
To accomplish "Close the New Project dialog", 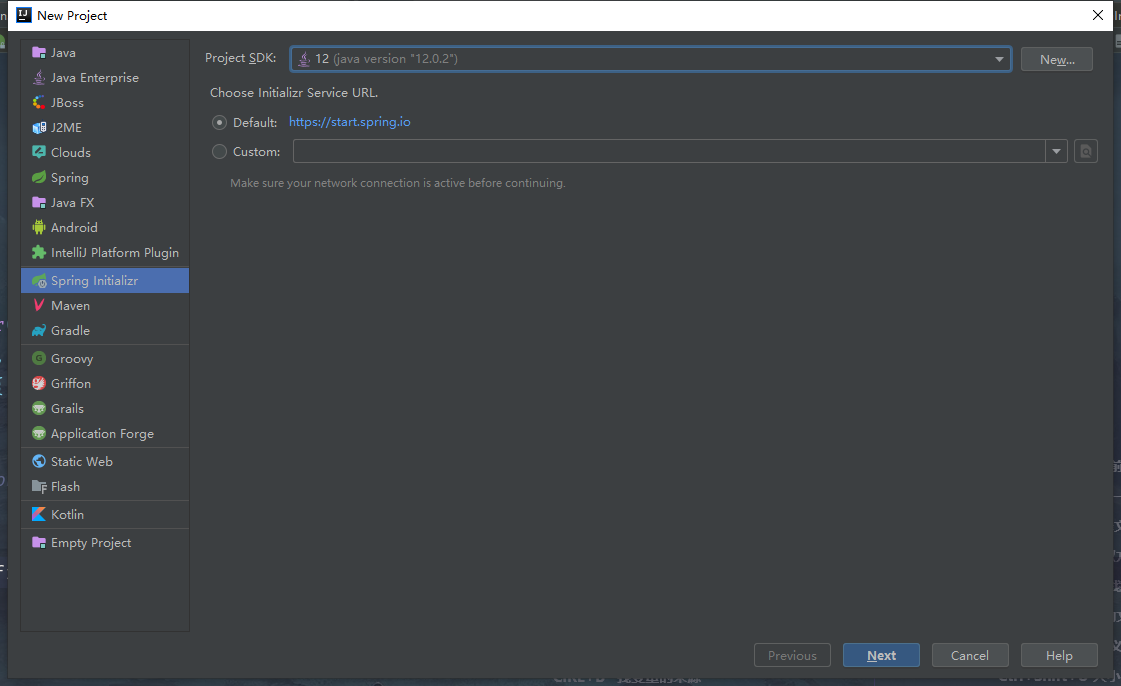I will click(x=1098, y=15).
